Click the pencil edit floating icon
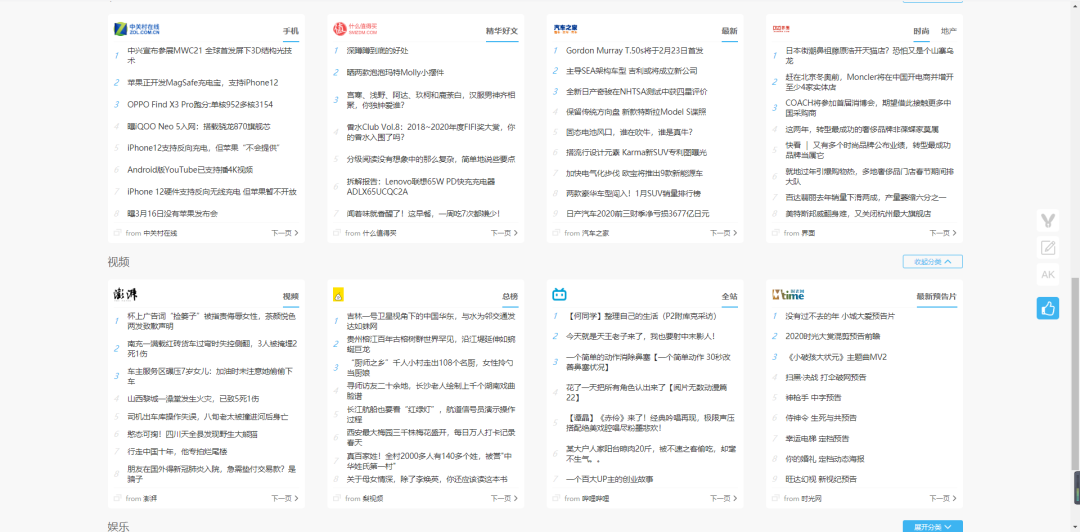 pos(1048,247)
